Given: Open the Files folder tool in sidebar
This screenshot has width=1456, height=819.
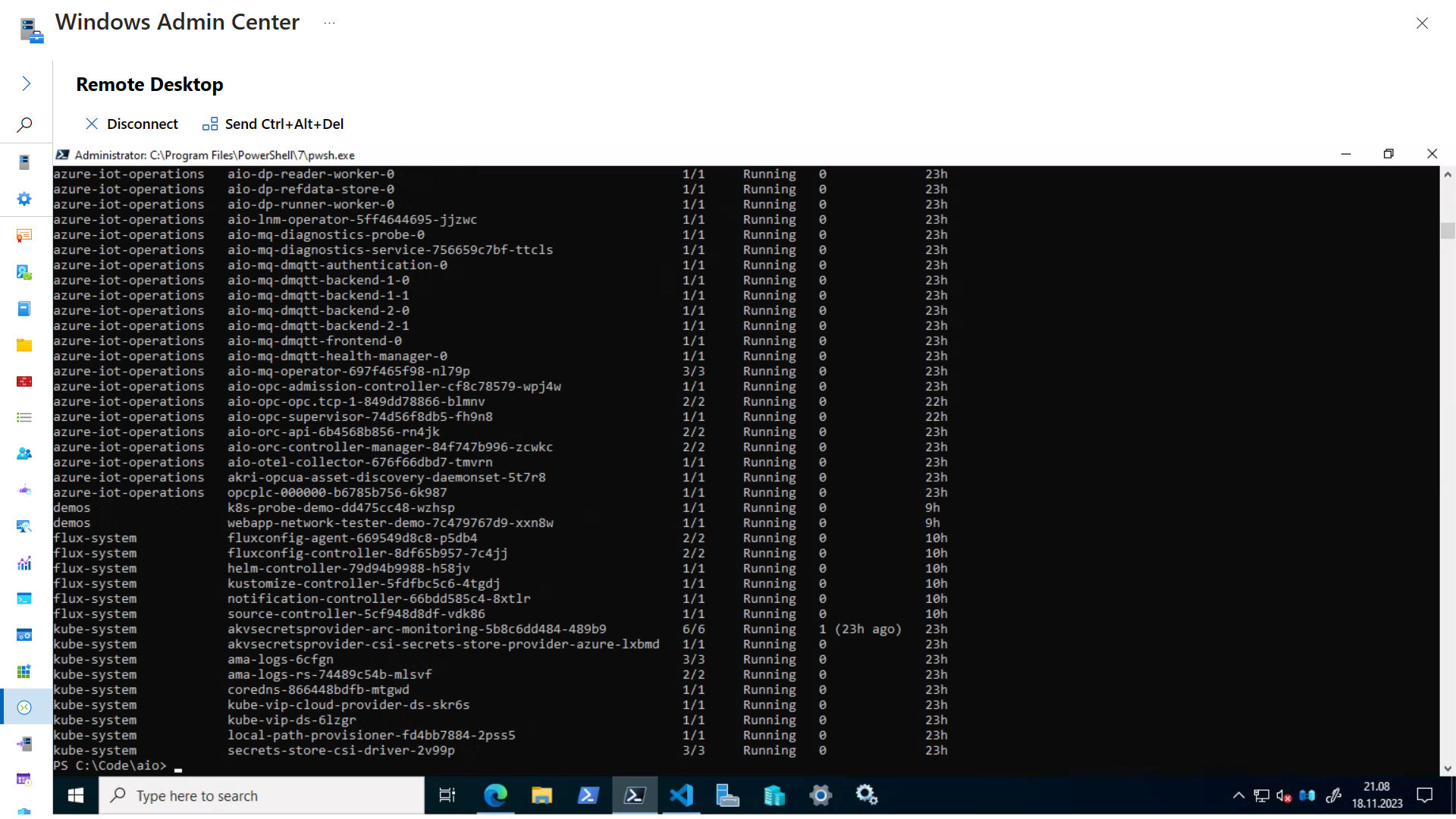Looking at the screenshot, I should pyautogui.click(x=24, y=345).
